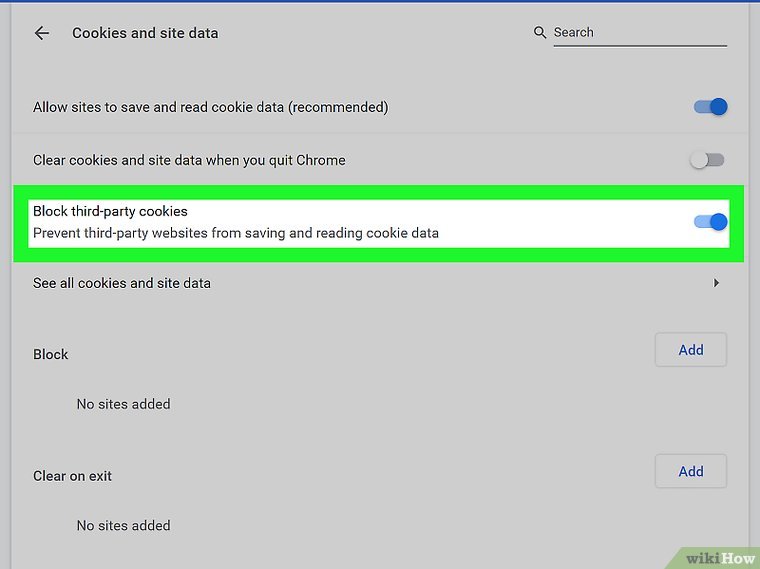Enable clear cookies when quitting Chrome toggle
The height and width of the screenshot is (569, 760).
(x=707, y=160)
